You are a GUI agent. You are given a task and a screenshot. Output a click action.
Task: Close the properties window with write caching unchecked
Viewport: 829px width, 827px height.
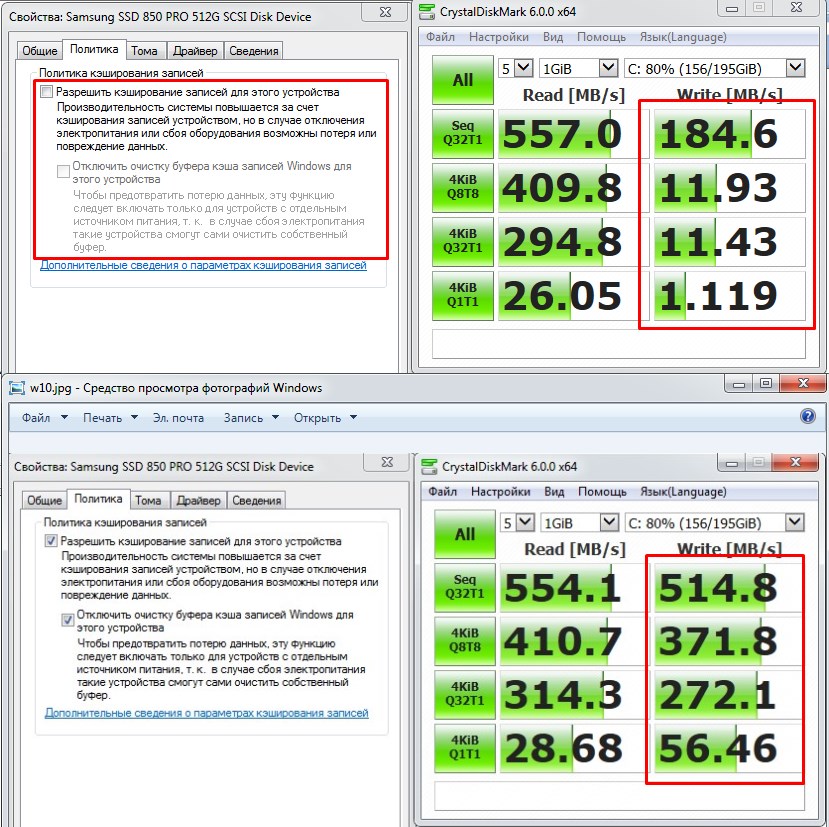[385, 12]
